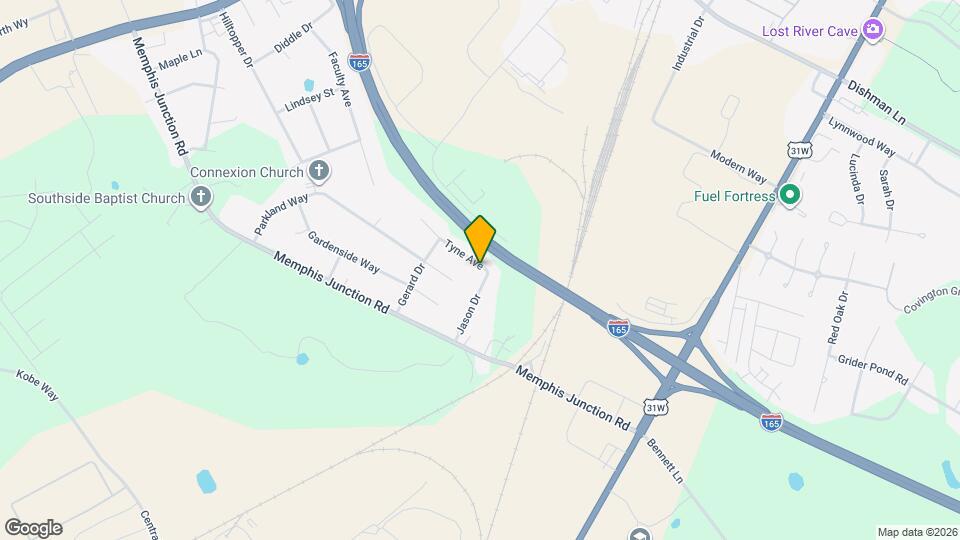
Task: Select the Fuel Fortress place label
Action: (x=735, y=197)
